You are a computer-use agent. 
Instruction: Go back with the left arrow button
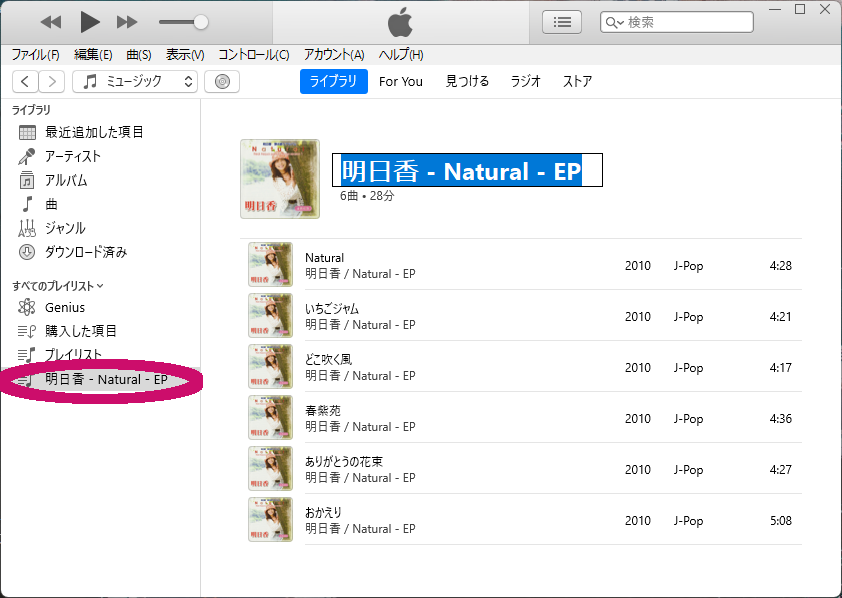tap(25, 82)
